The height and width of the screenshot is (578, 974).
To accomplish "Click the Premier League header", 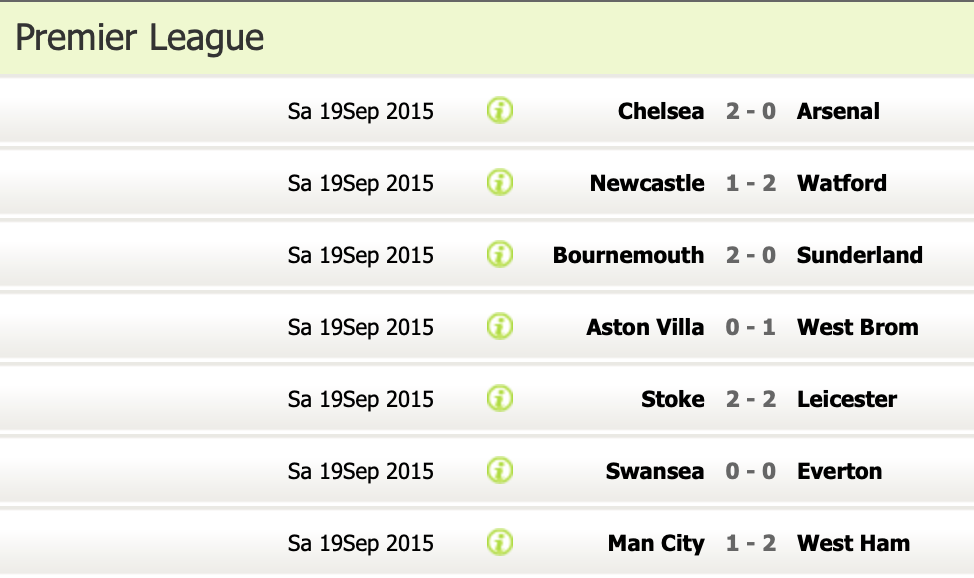I will [x=140, y=38].
